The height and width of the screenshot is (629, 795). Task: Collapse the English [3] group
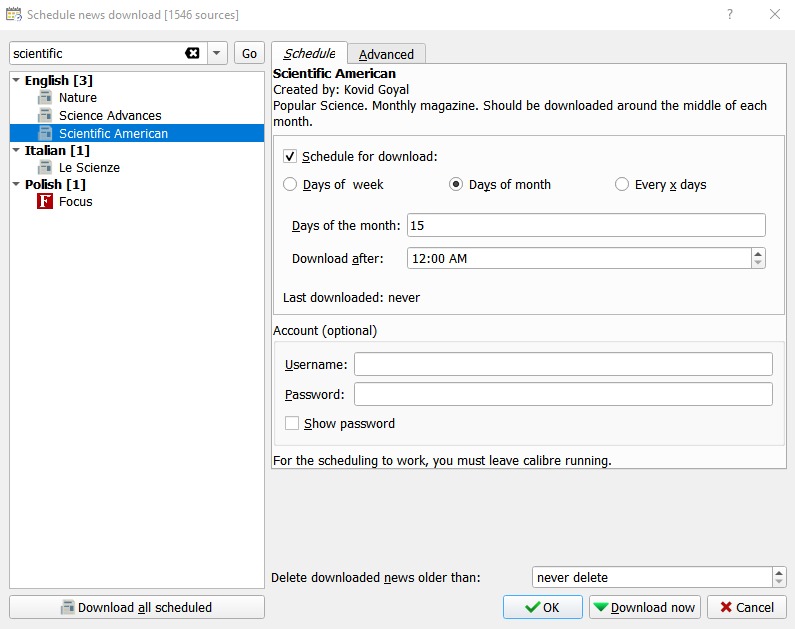[16, 80]
